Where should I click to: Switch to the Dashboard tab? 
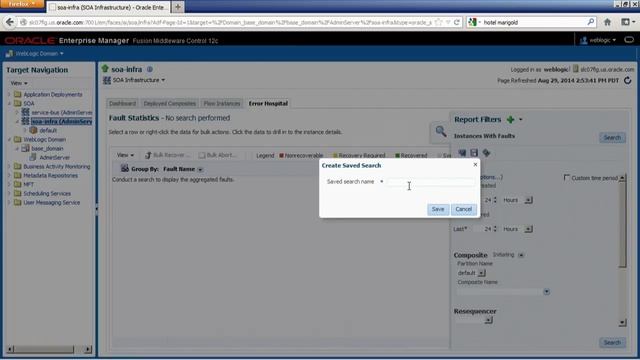point(122,104)
